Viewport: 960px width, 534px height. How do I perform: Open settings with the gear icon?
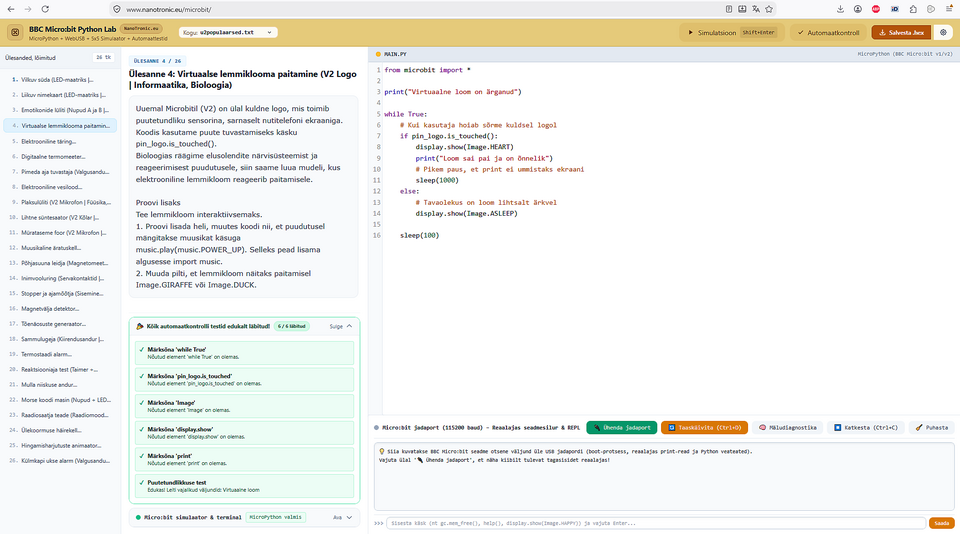(x=943, y=32)
